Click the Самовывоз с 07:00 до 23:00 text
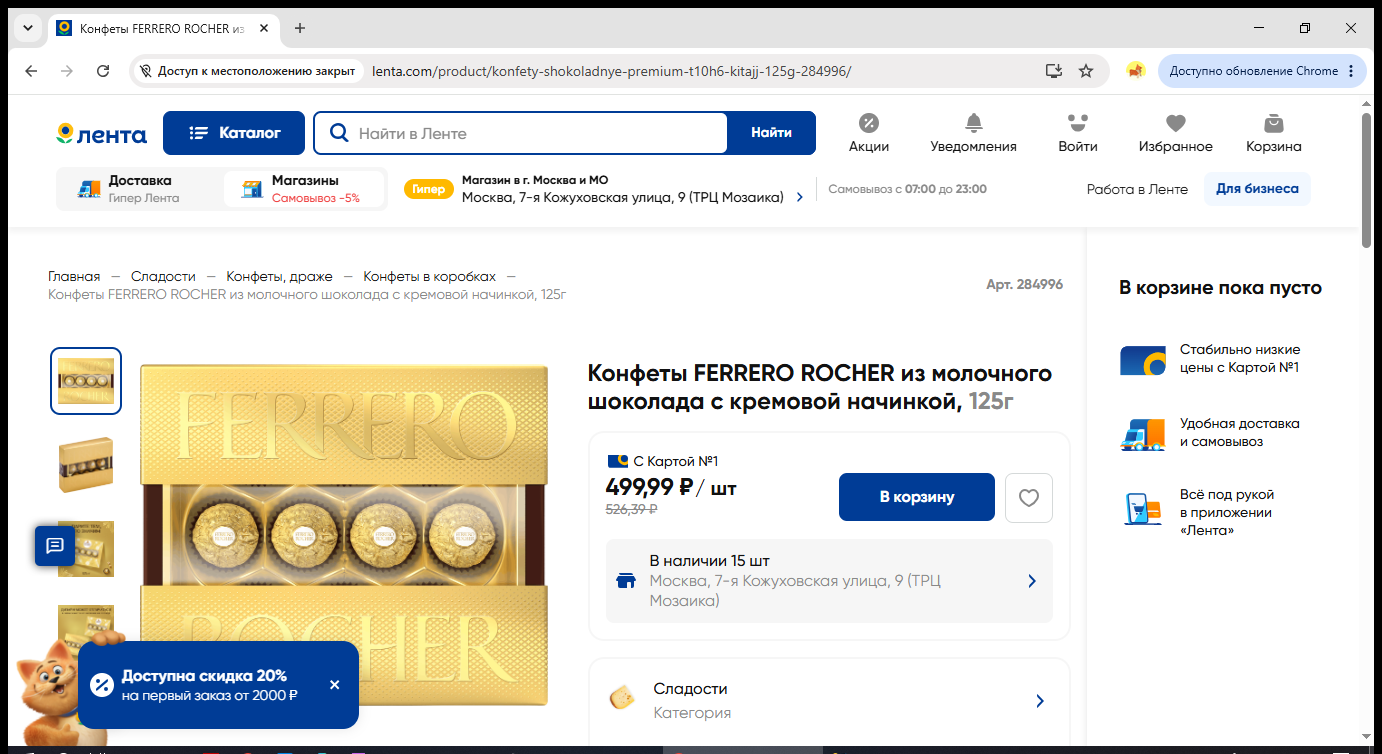The image size is (1382, 754). tap(907, 189)
